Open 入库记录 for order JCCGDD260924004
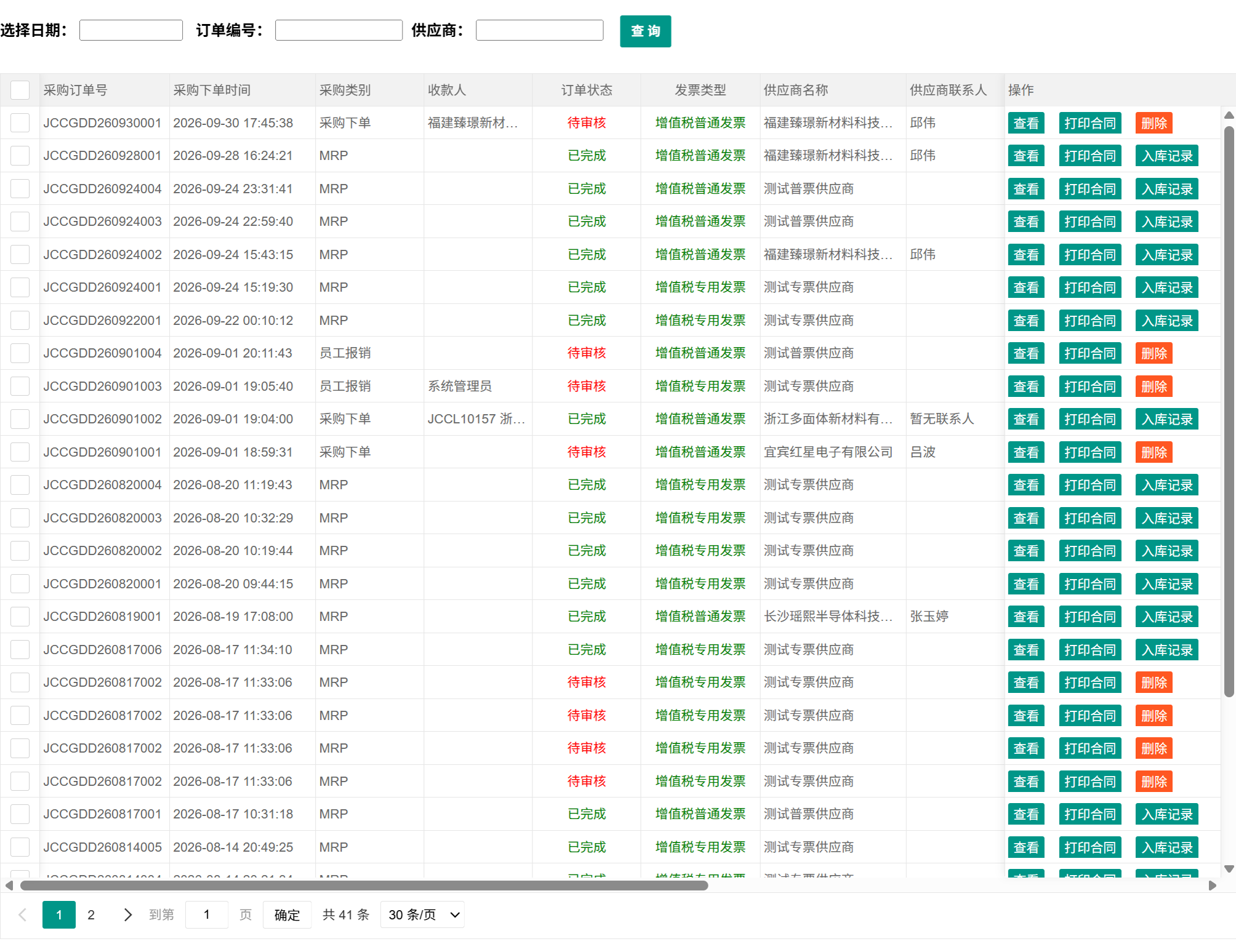Screen dimensions: 1236x952 pos(1166,189)
